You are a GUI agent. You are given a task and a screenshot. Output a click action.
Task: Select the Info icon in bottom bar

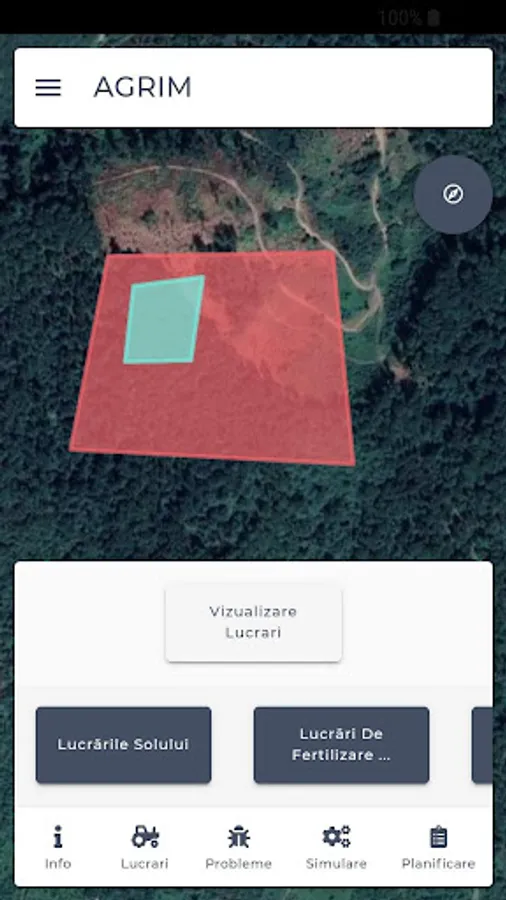[x=58, y=836]
